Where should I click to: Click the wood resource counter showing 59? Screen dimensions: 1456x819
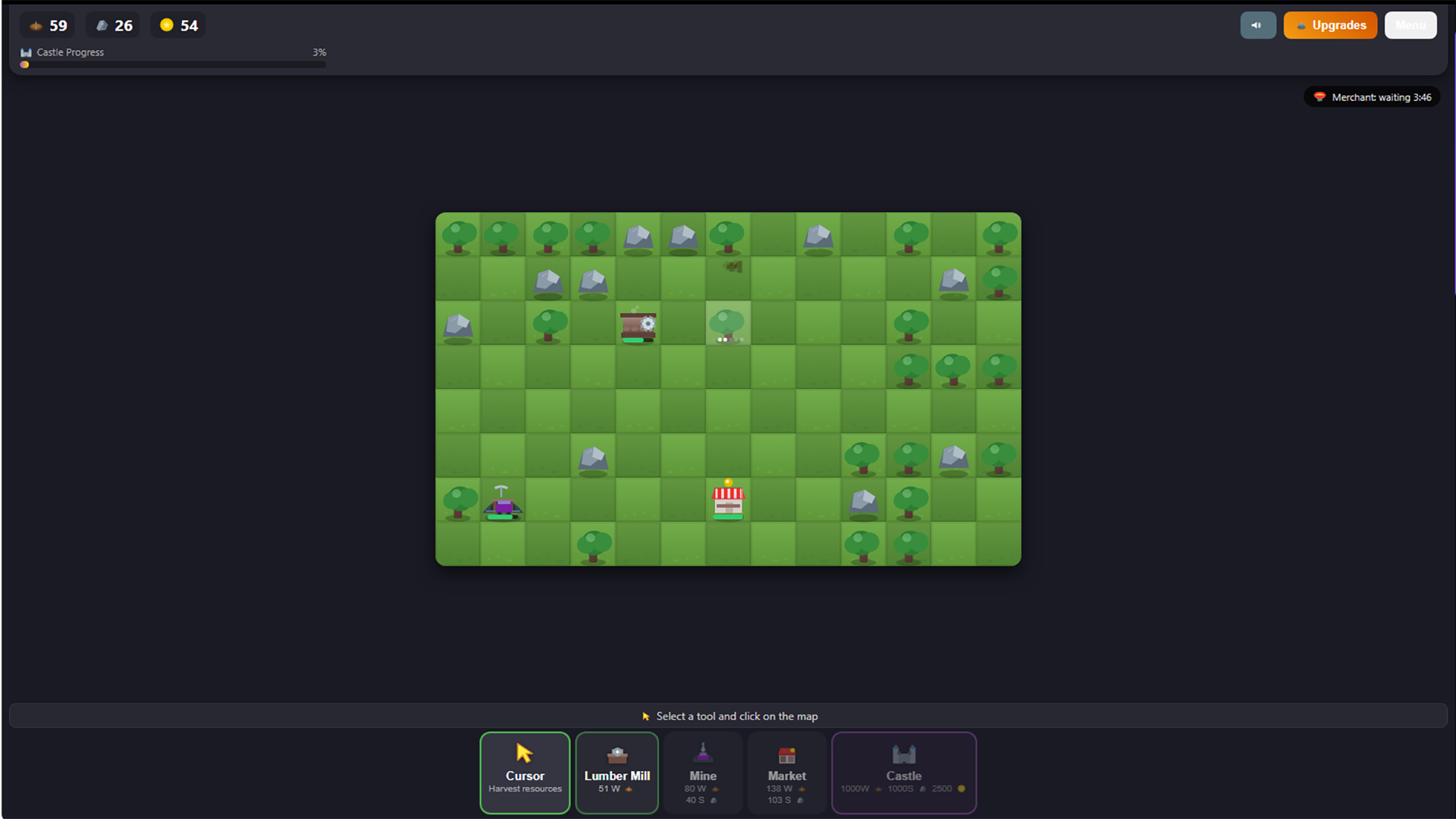point(48,25)
